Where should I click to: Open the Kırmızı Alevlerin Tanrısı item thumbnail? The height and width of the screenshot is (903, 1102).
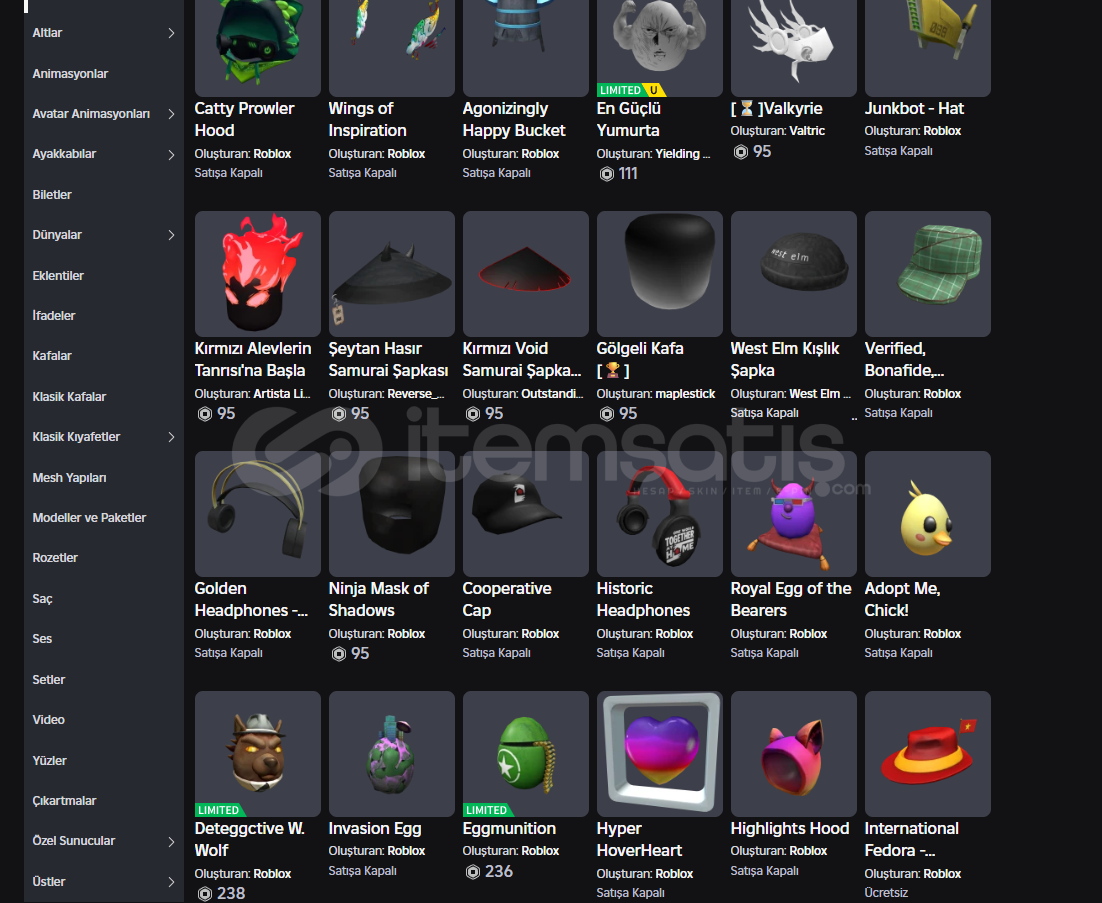click(257, 273)
